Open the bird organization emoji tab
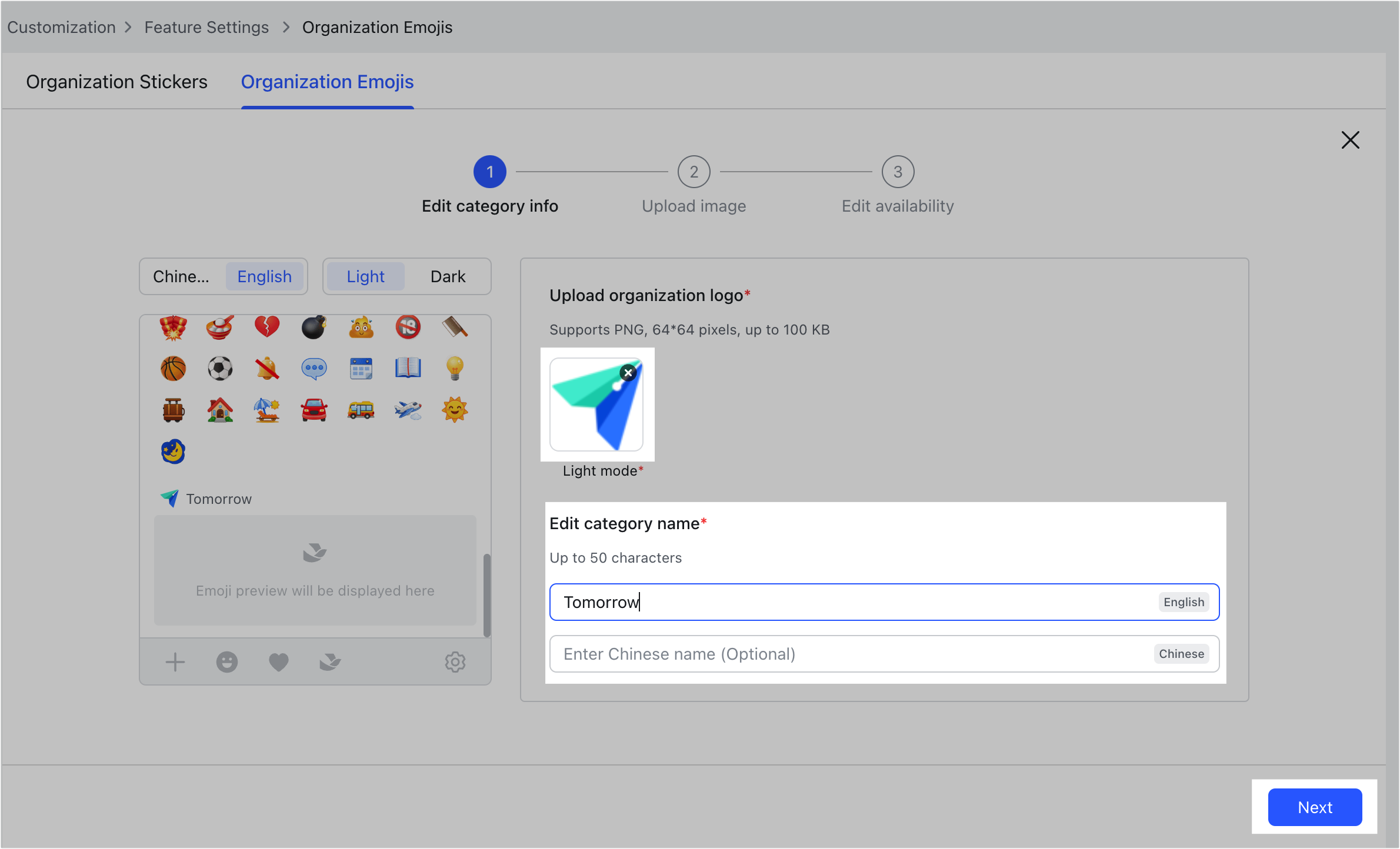The image size is (1400, 849). tap(330, 662)
